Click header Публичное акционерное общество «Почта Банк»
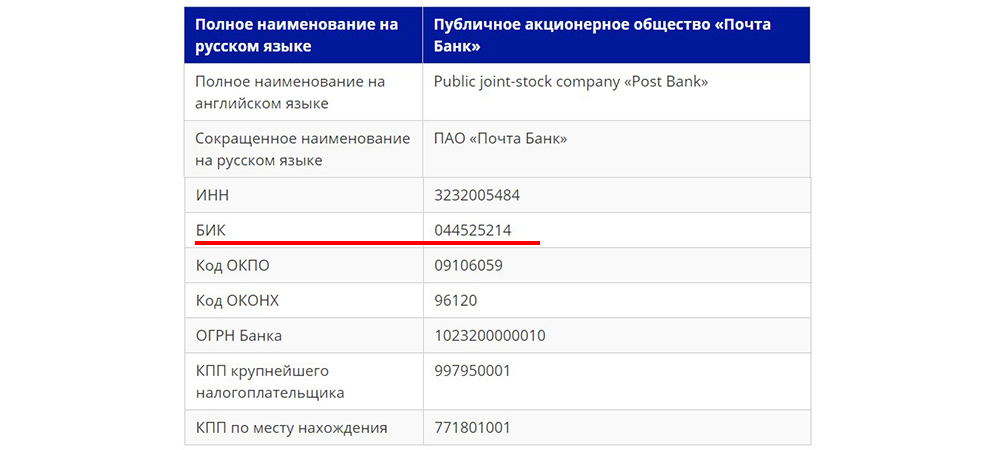The height and width of the screenshot is (450, 1000). click(602, 35)
